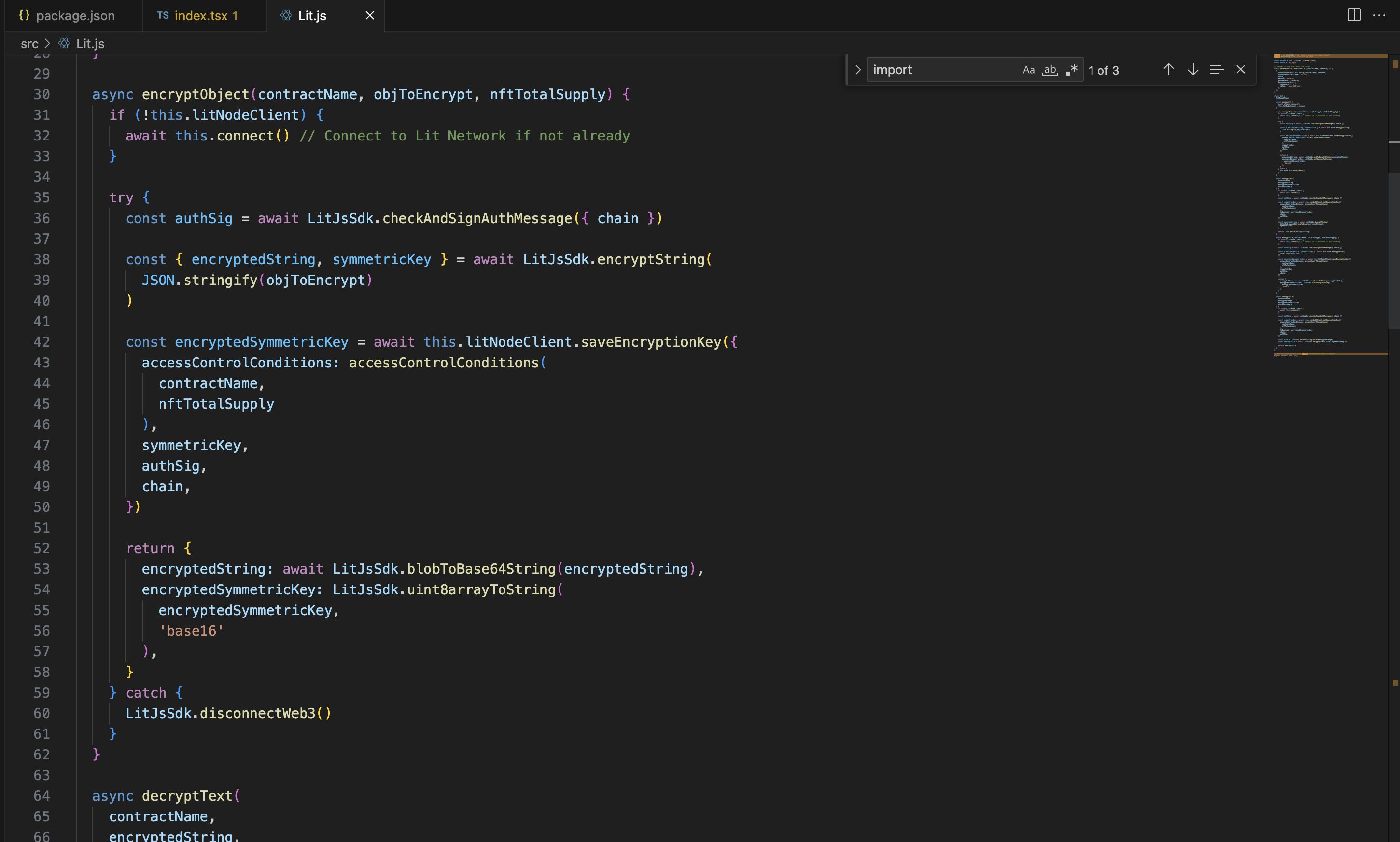Click line number 59 in the gutter
The height and width of the screenshot is (842, 1400).
point(41,692)
